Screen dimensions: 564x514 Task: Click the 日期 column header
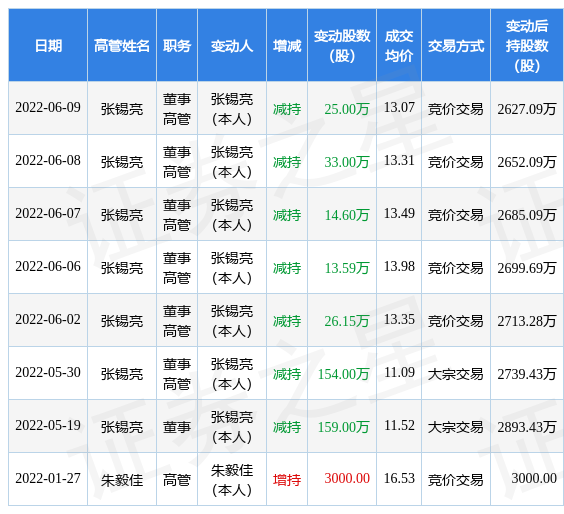click(48, 46)
